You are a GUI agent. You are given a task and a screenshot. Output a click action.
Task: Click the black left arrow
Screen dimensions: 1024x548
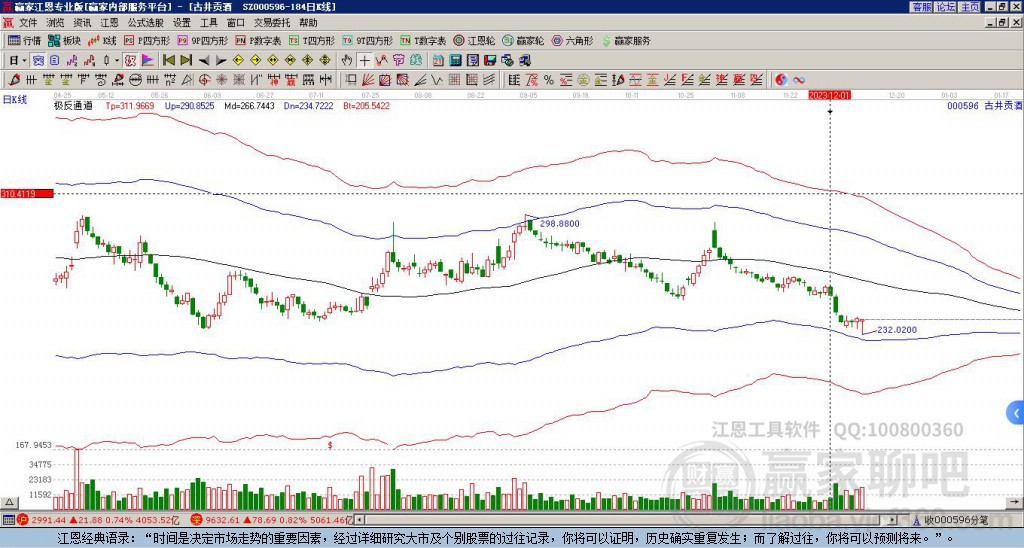pos(204,60)
